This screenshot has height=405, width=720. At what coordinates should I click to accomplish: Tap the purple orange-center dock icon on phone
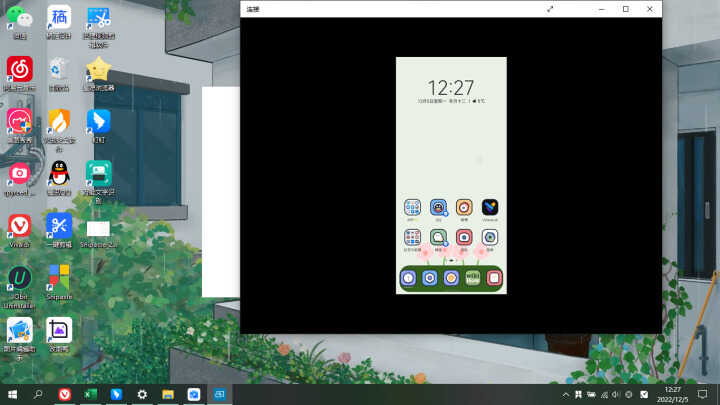(451, 278)
